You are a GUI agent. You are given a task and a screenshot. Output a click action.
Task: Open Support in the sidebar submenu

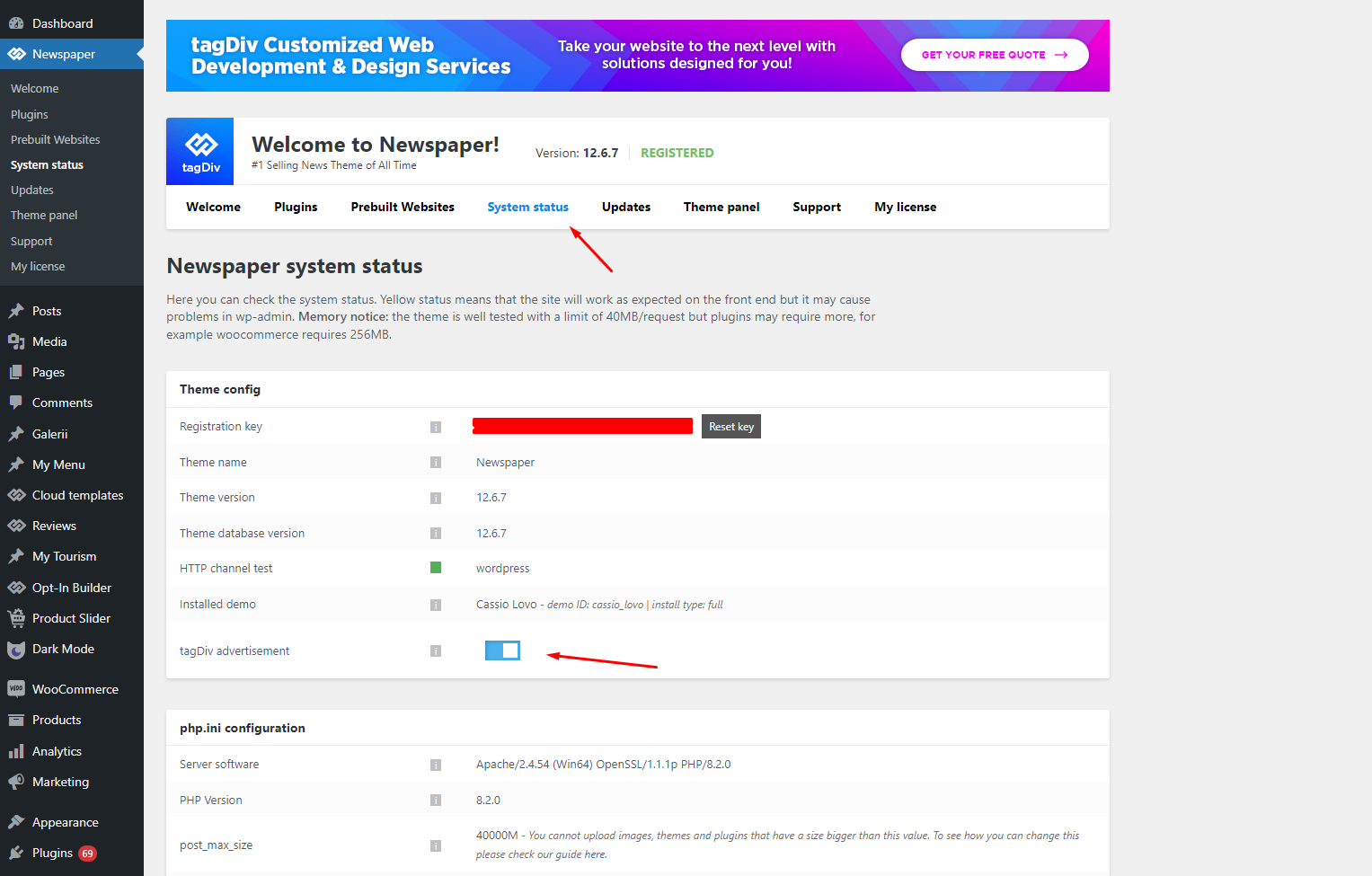pyautogui.click(x=31, y=241)
